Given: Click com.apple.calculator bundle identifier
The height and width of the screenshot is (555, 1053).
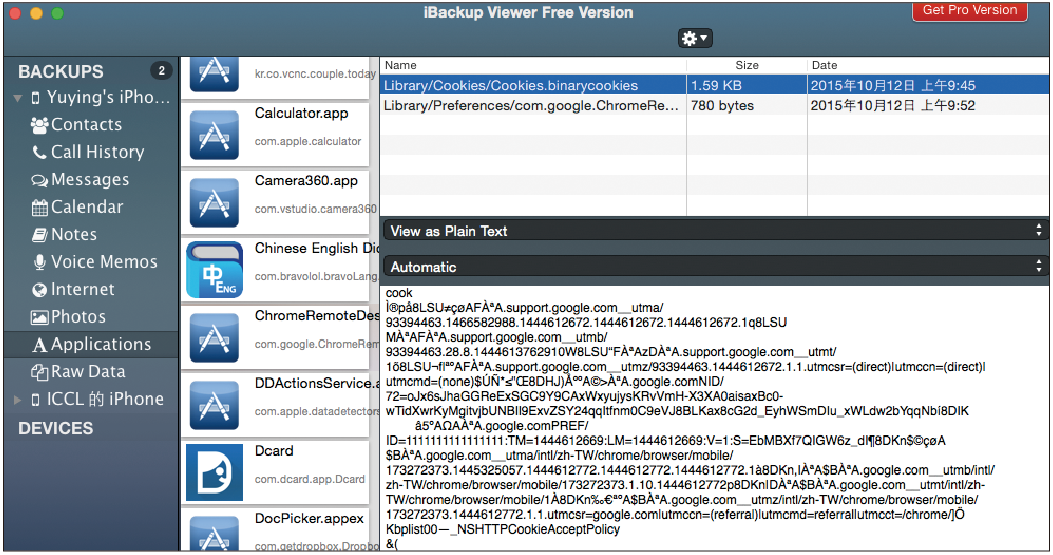Looking at the screenshot, I should point(308,141).
